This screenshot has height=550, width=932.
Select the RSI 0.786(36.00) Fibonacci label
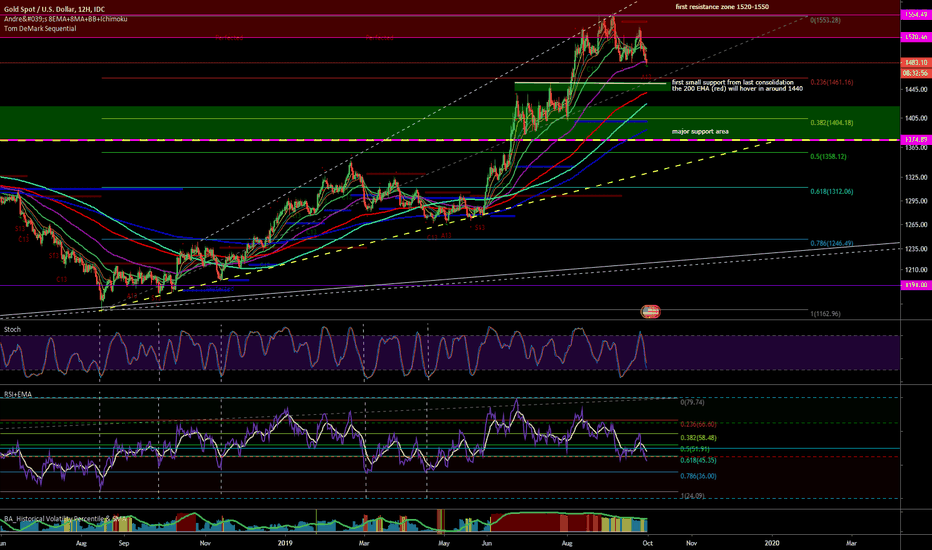(698, 476)
